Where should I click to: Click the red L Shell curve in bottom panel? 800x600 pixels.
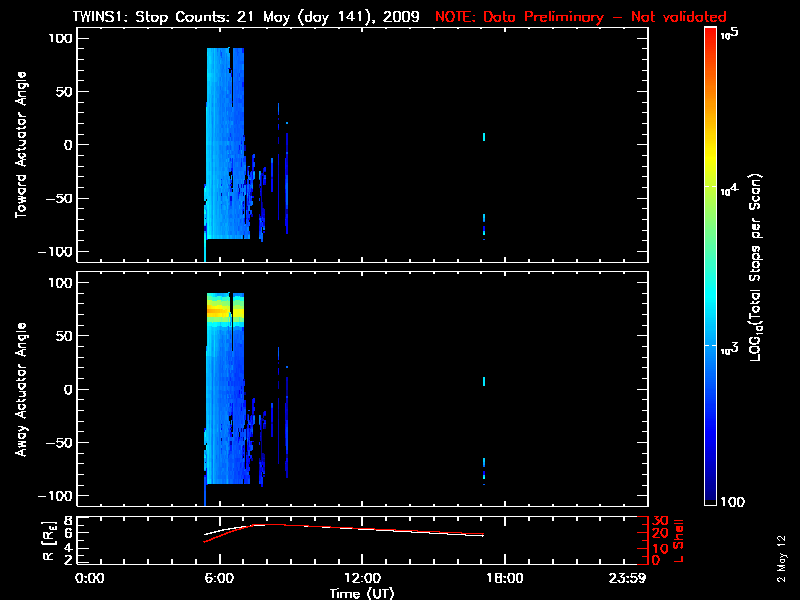400,528
